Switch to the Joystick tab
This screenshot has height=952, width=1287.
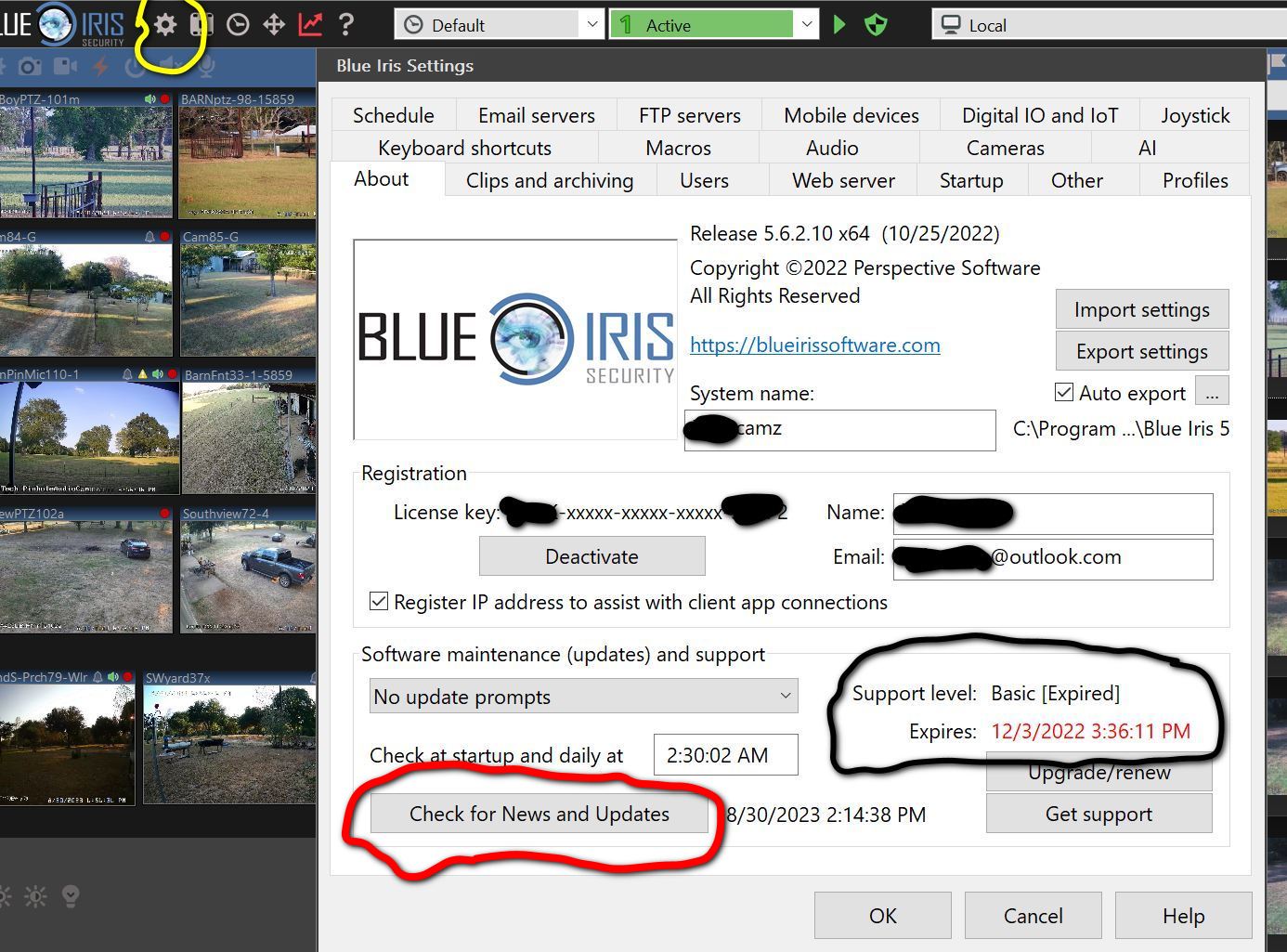pos(1195,115)
